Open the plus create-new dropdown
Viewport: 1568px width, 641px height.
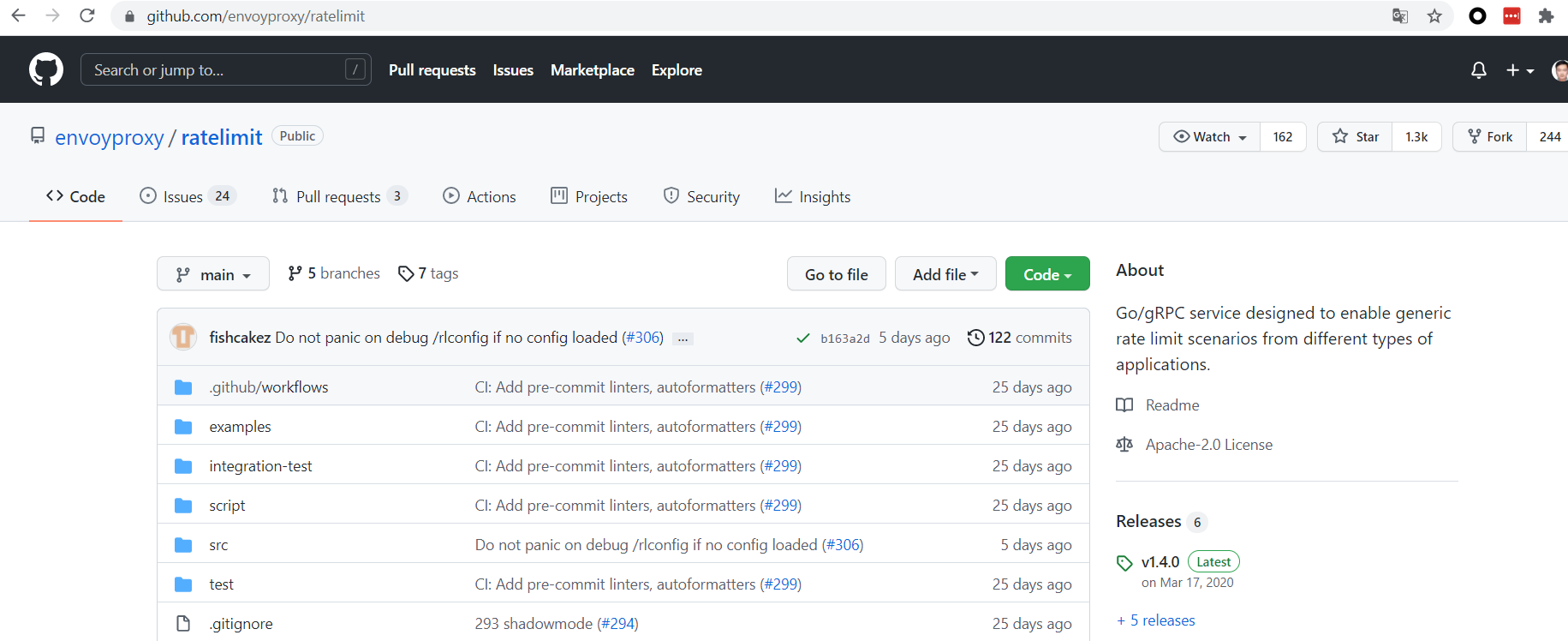pyautogui.click(x=1520, y=70)
